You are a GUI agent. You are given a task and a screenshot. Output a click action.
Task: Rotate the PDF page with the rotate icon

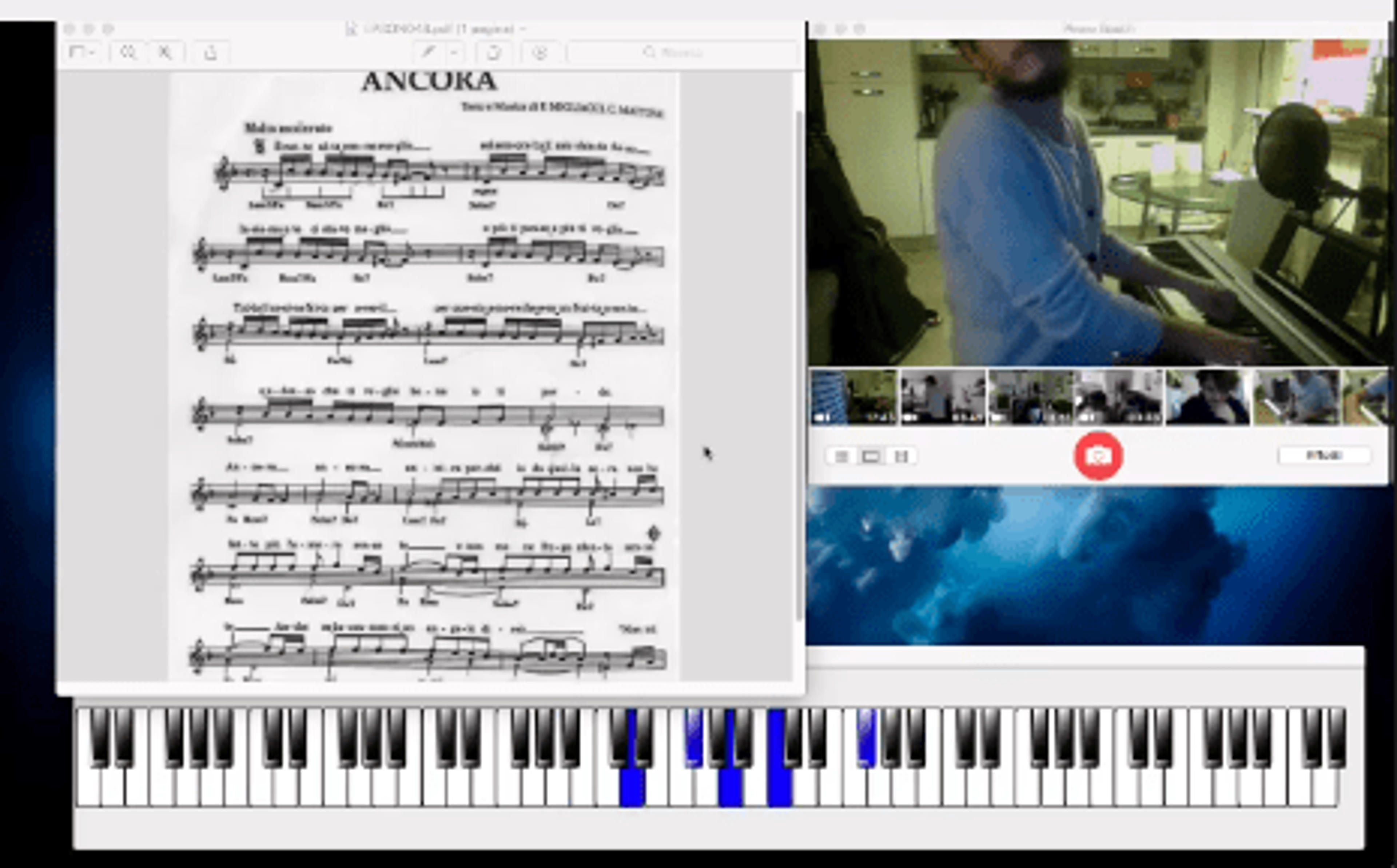point(494,53)
